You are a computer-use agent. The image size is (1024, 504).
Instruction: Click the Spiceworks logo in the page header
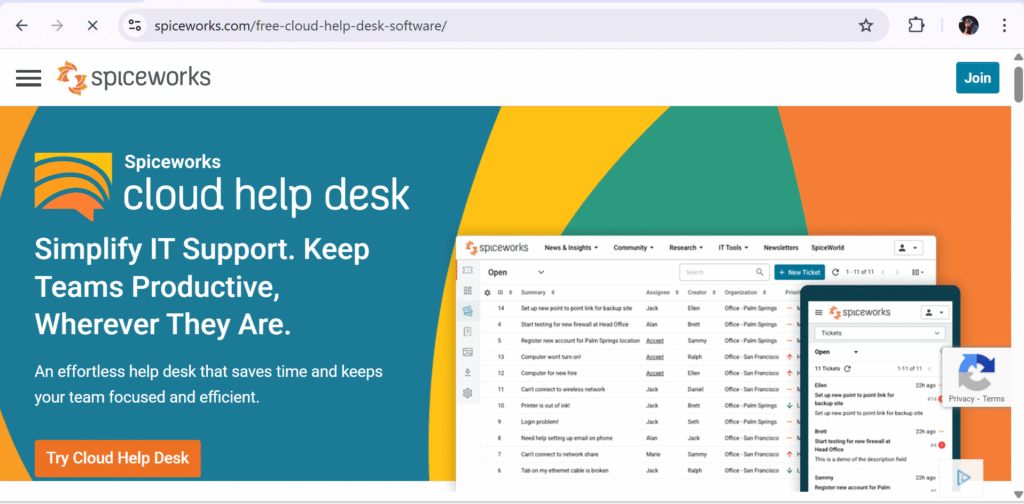(x=134, y=78)
